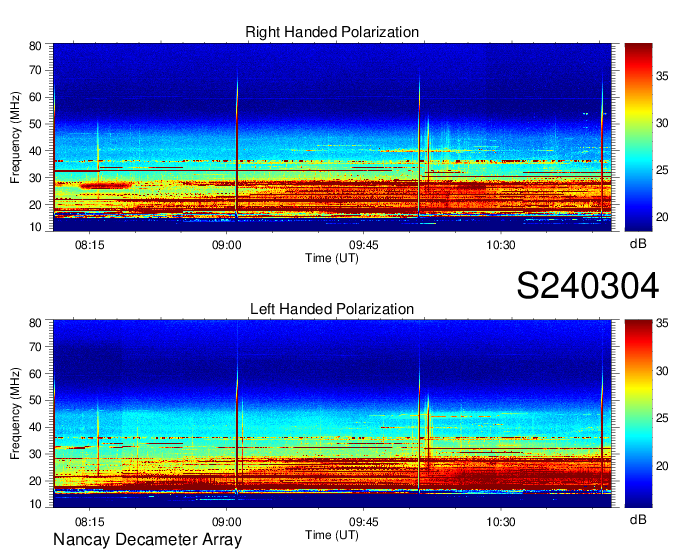Click the "10" frequency tick of right-handed plot

[x=35, y=227]
